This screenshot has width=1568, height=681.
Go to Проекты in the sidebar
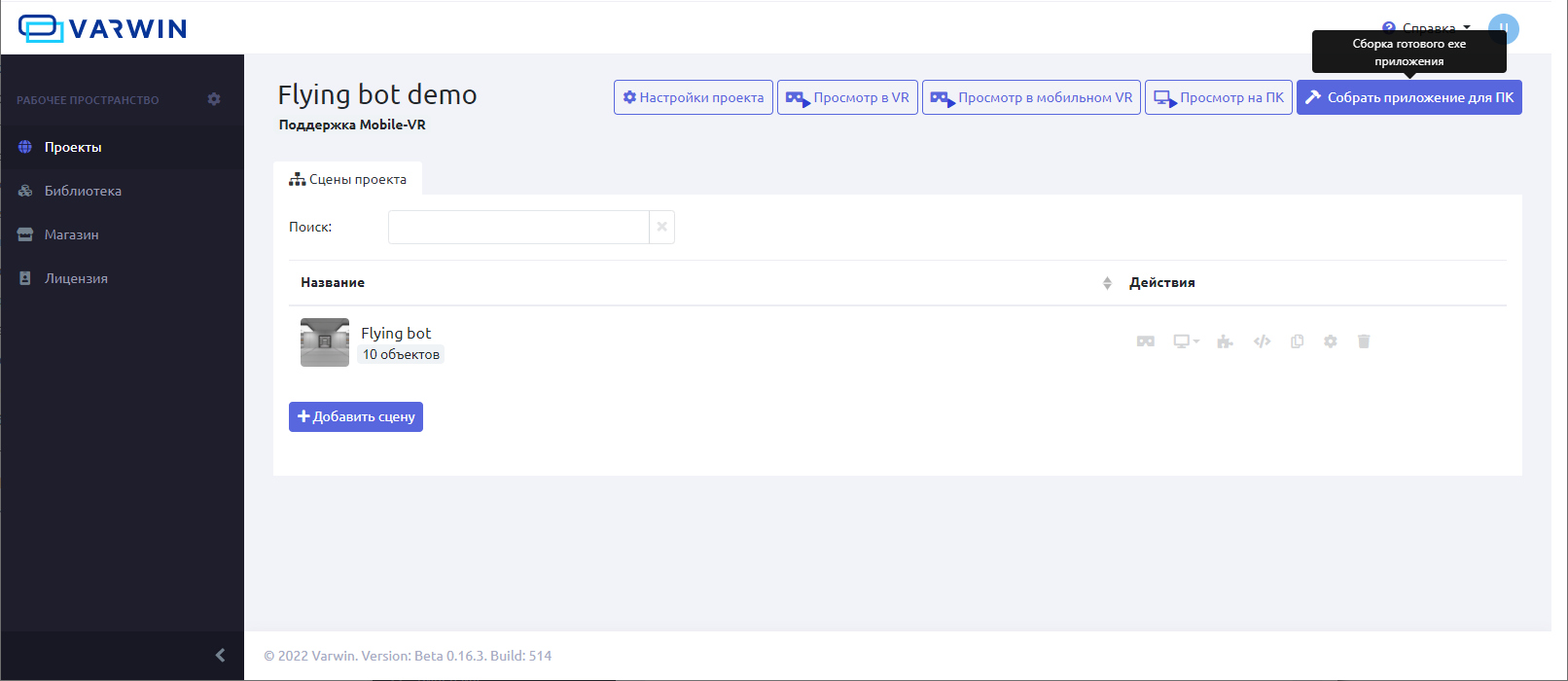pos(122,147)
